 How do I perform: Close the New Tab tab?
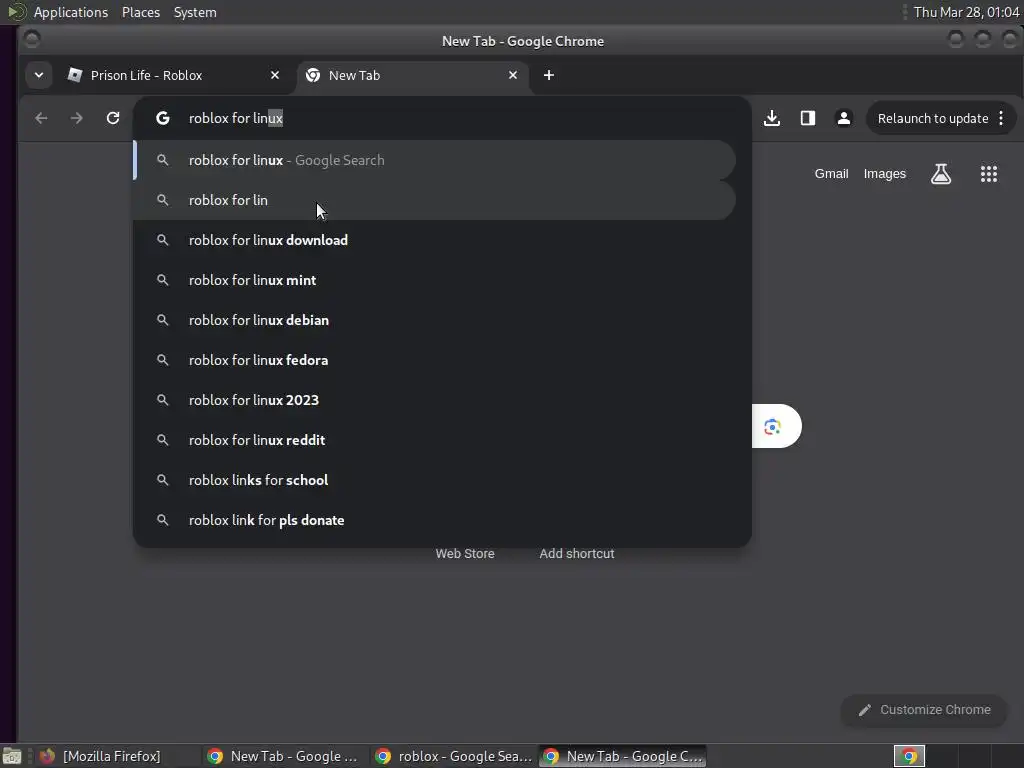click(x=513, y=76)
